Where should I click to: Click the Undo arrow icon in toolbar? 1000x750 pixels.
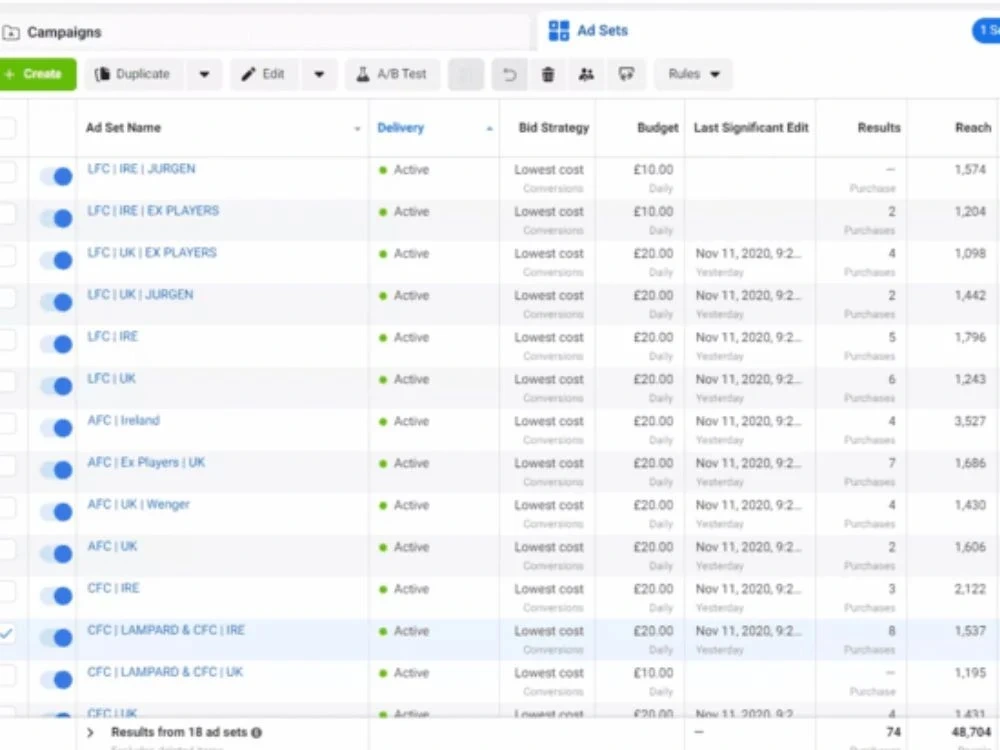[510, 75]
